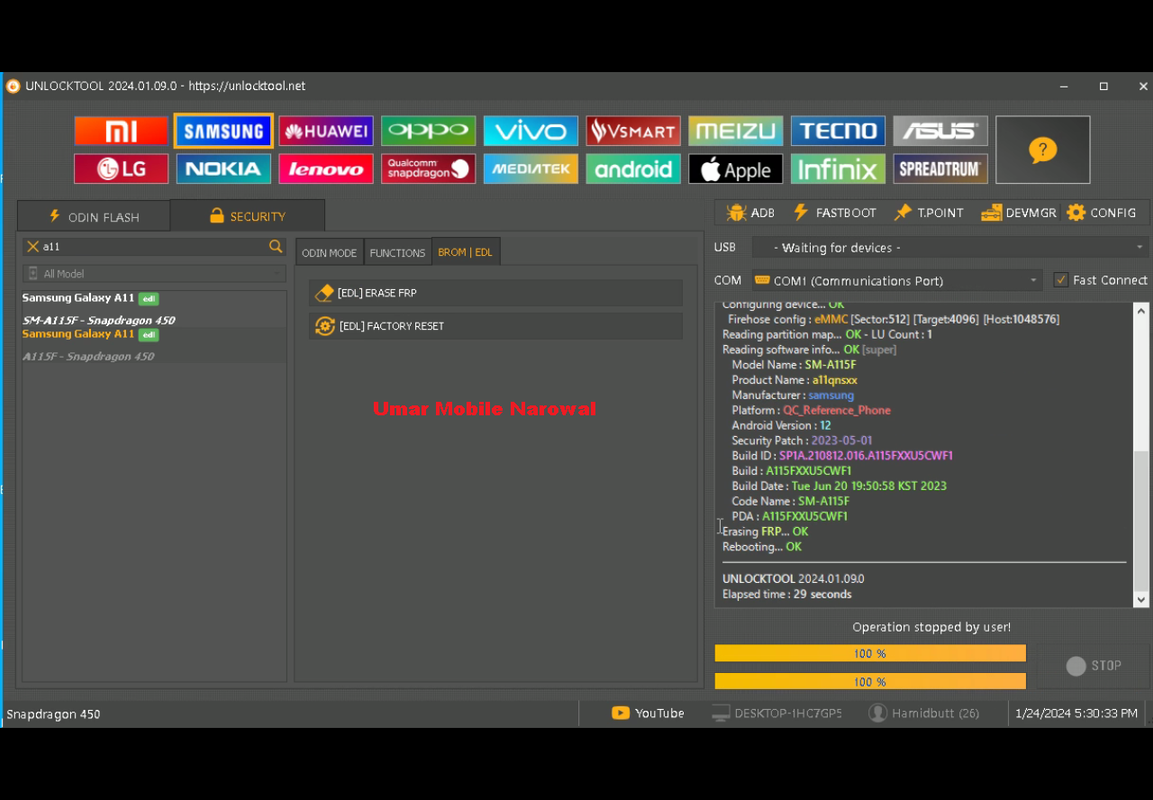The height and width of the screenshot is (800, 1153).
Task: Open the Android section tile
Action: (x=633, y=169)
